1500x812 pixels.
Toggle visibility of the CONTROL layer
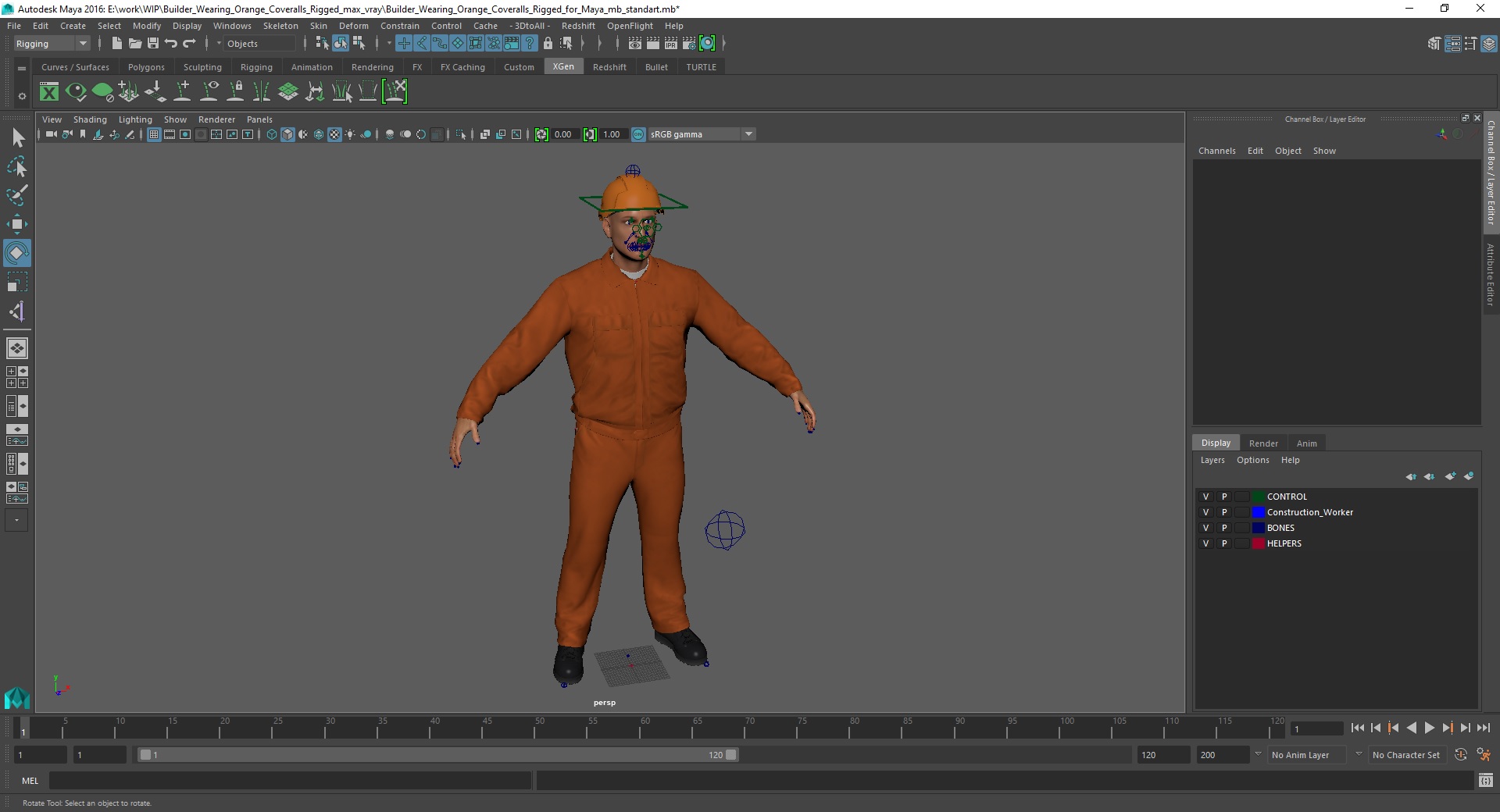coord(1205,497)
